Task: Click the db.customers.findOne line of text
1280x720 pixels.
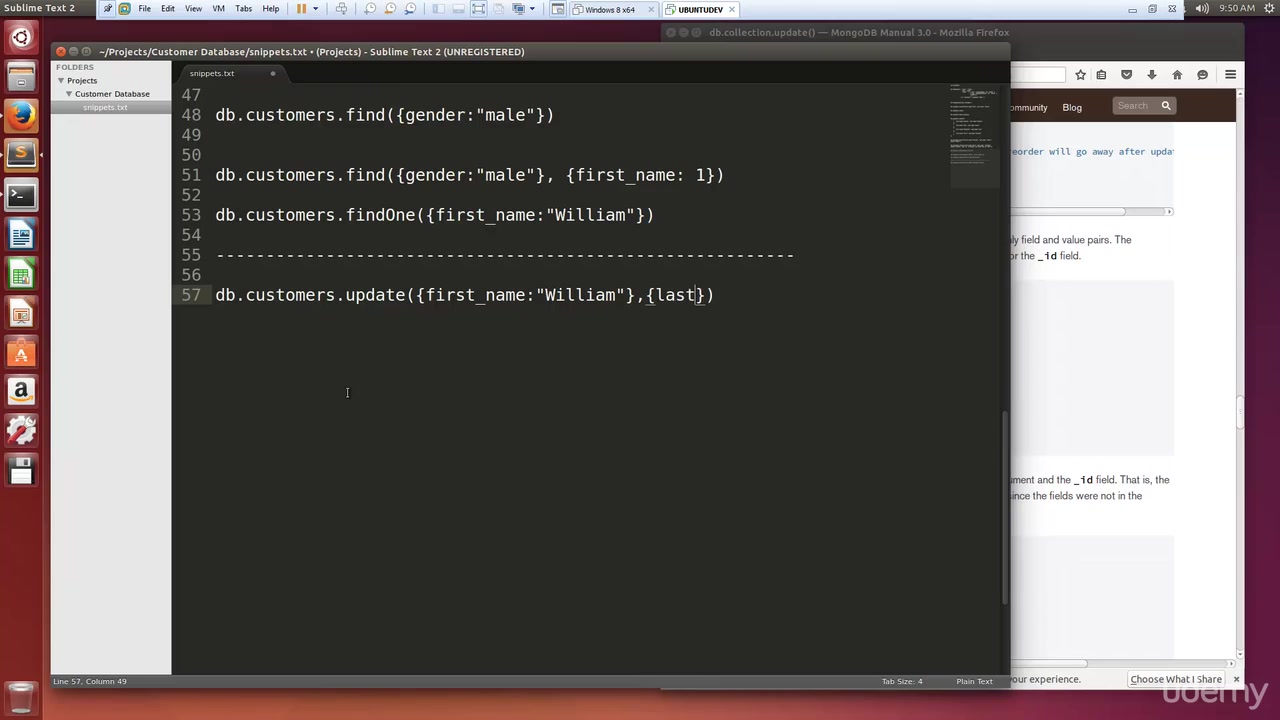Action: (x=435, y=215)
